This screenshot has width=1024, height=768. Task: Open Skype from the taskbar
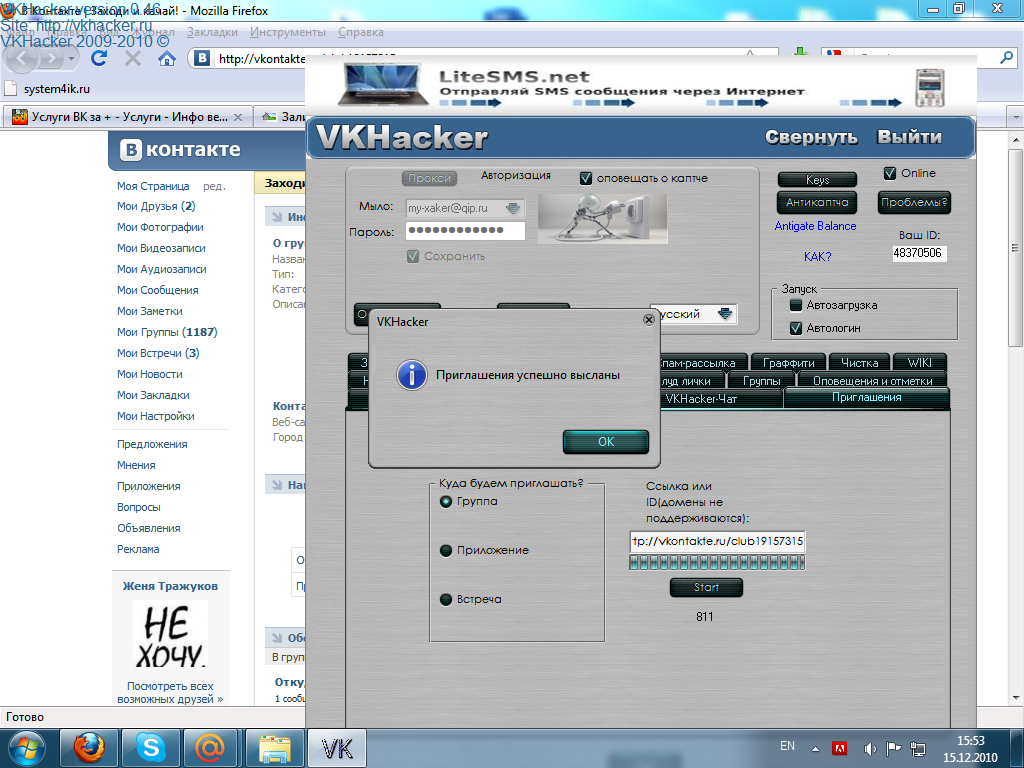[150, 748]
